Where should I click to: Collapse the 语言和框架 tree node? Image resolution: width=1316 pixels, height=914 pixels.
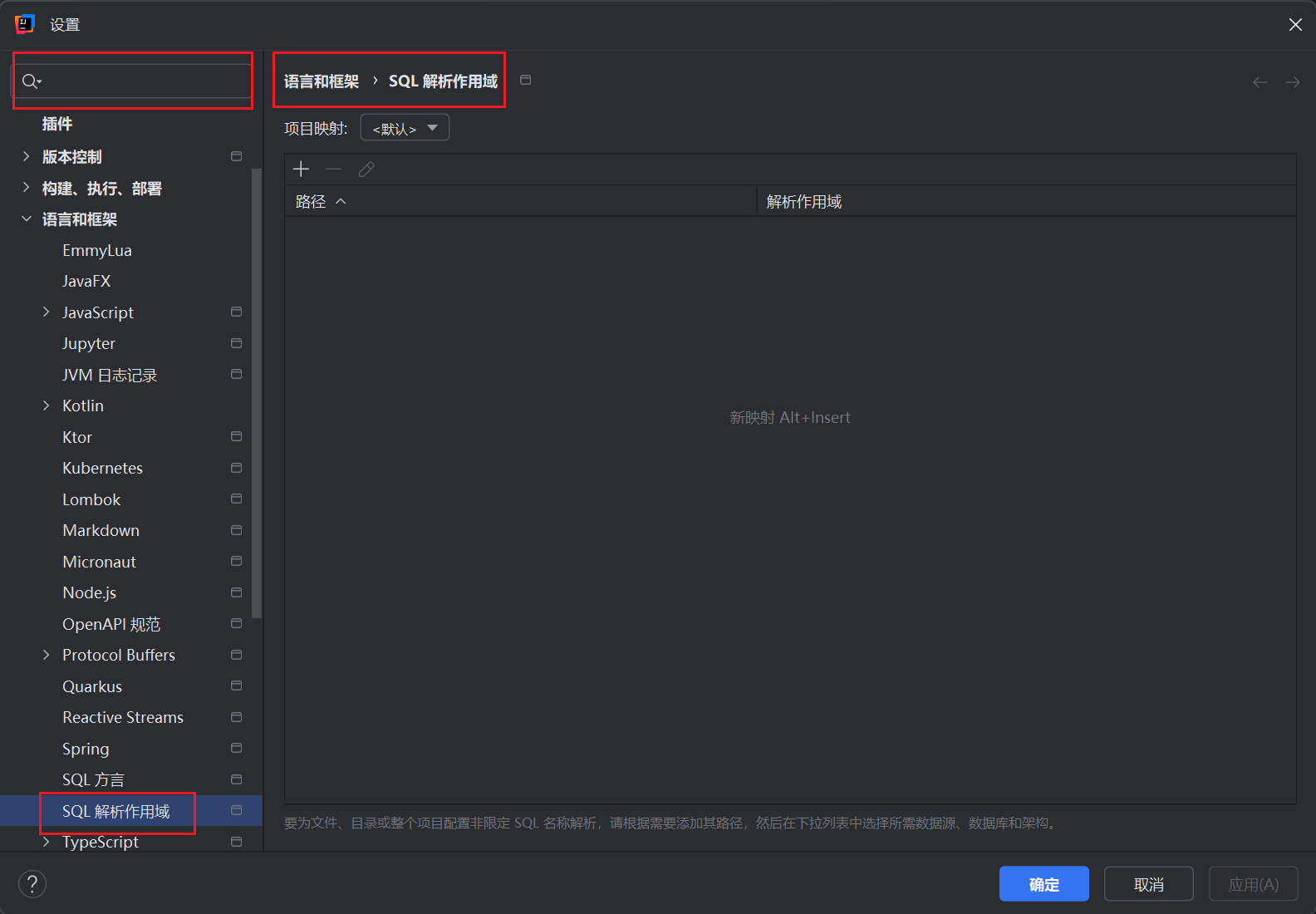(x=26, y=219)
